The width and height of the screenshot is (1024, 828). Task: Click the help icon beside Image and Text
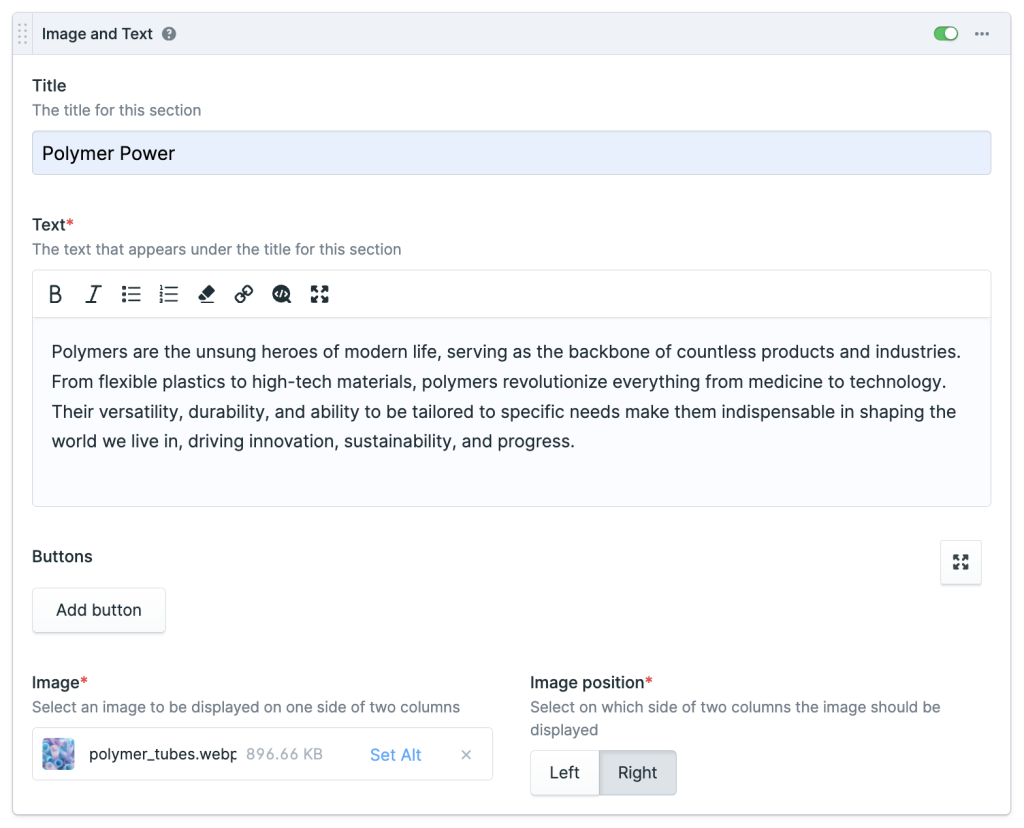[170, 34]
